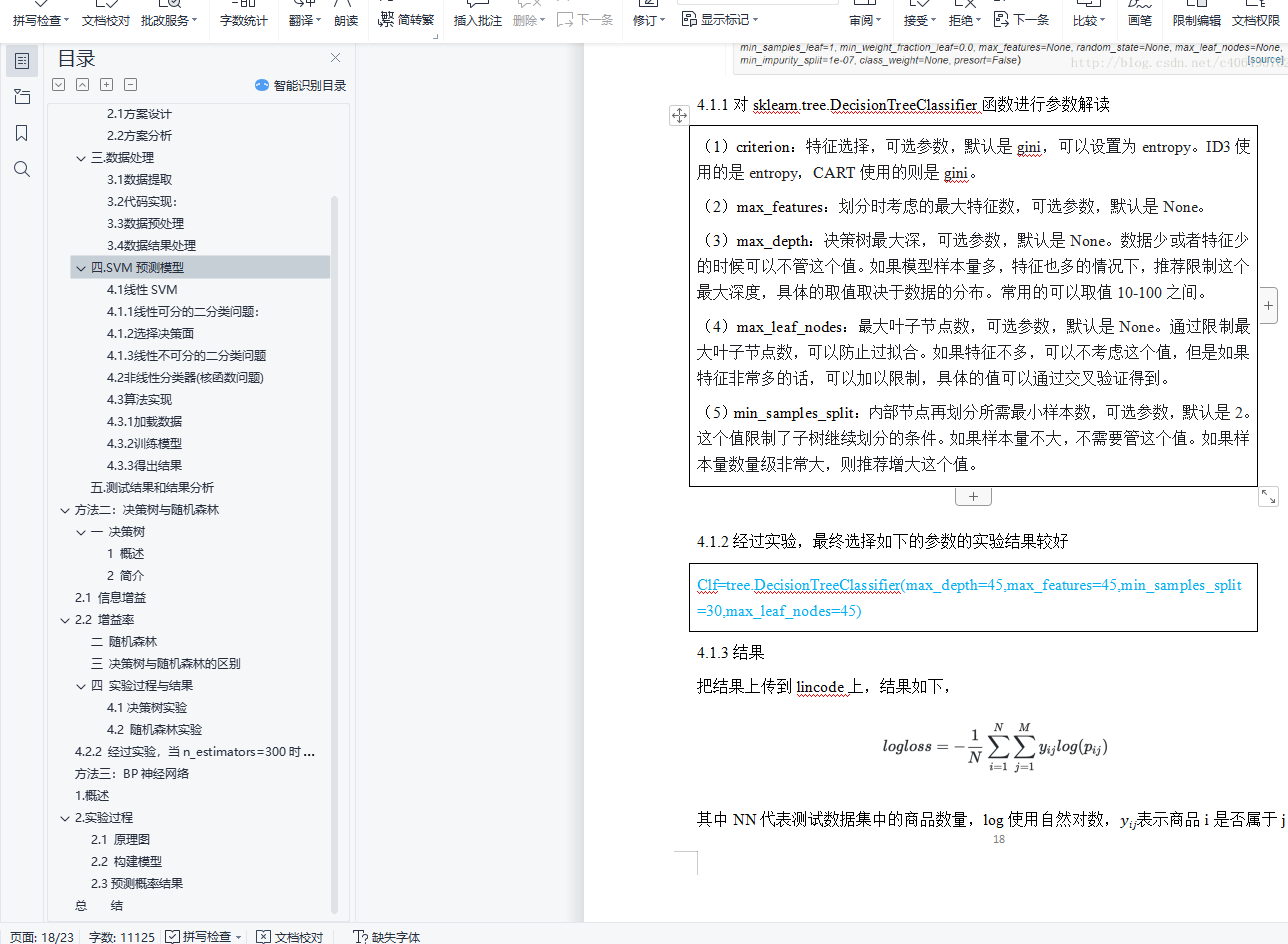Screen dimensions: 1288x944
Task: Select 4.3.2训练模型 in the outline
Action: click(145, 444)
